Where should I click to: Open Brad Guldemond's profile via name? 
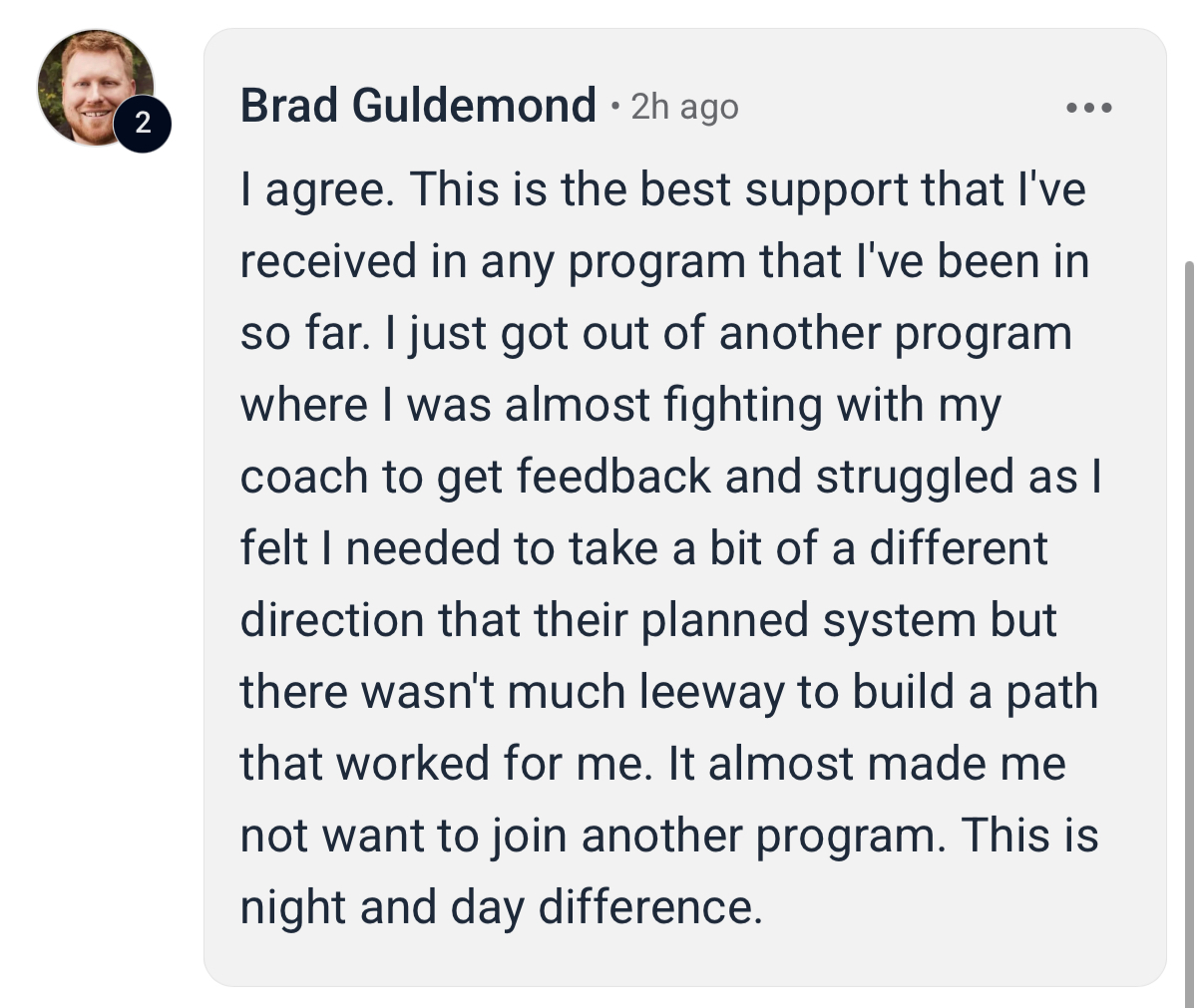(x=418, y=106)
